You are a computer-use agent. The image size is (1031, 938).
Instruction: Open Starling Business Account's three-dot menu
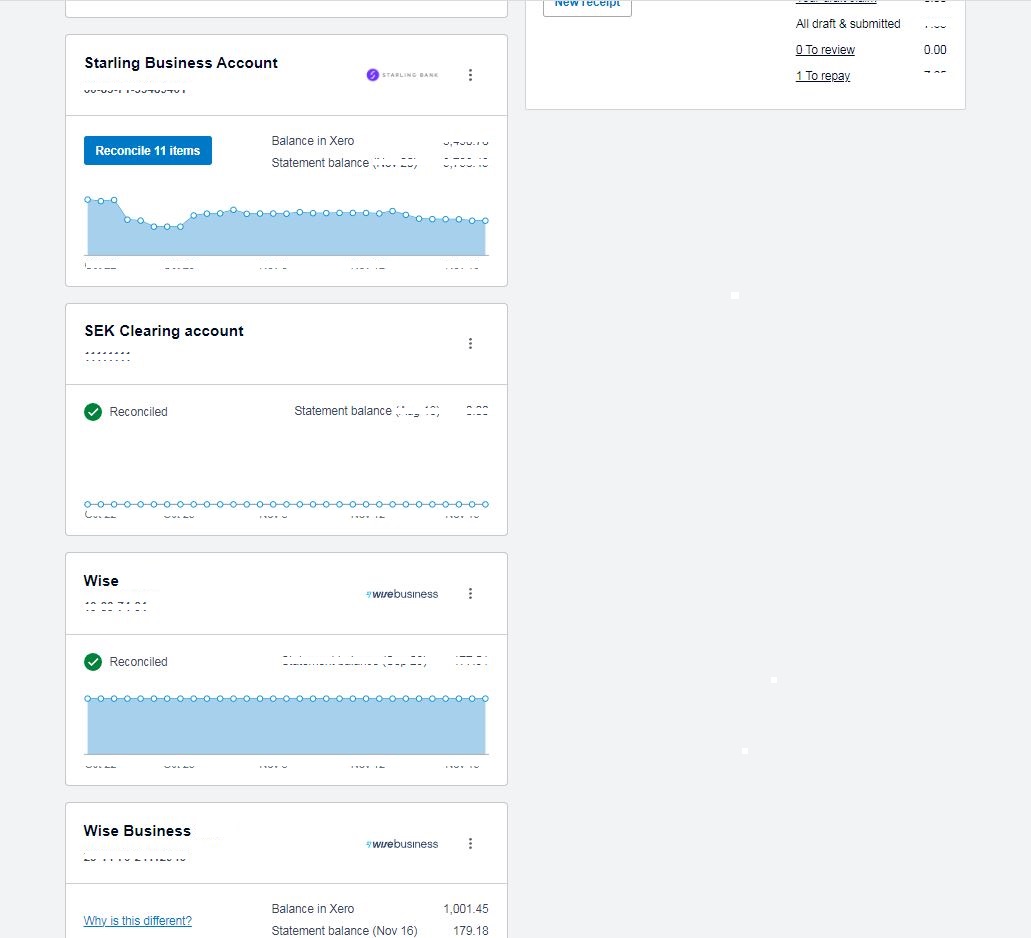click(471, 75)
